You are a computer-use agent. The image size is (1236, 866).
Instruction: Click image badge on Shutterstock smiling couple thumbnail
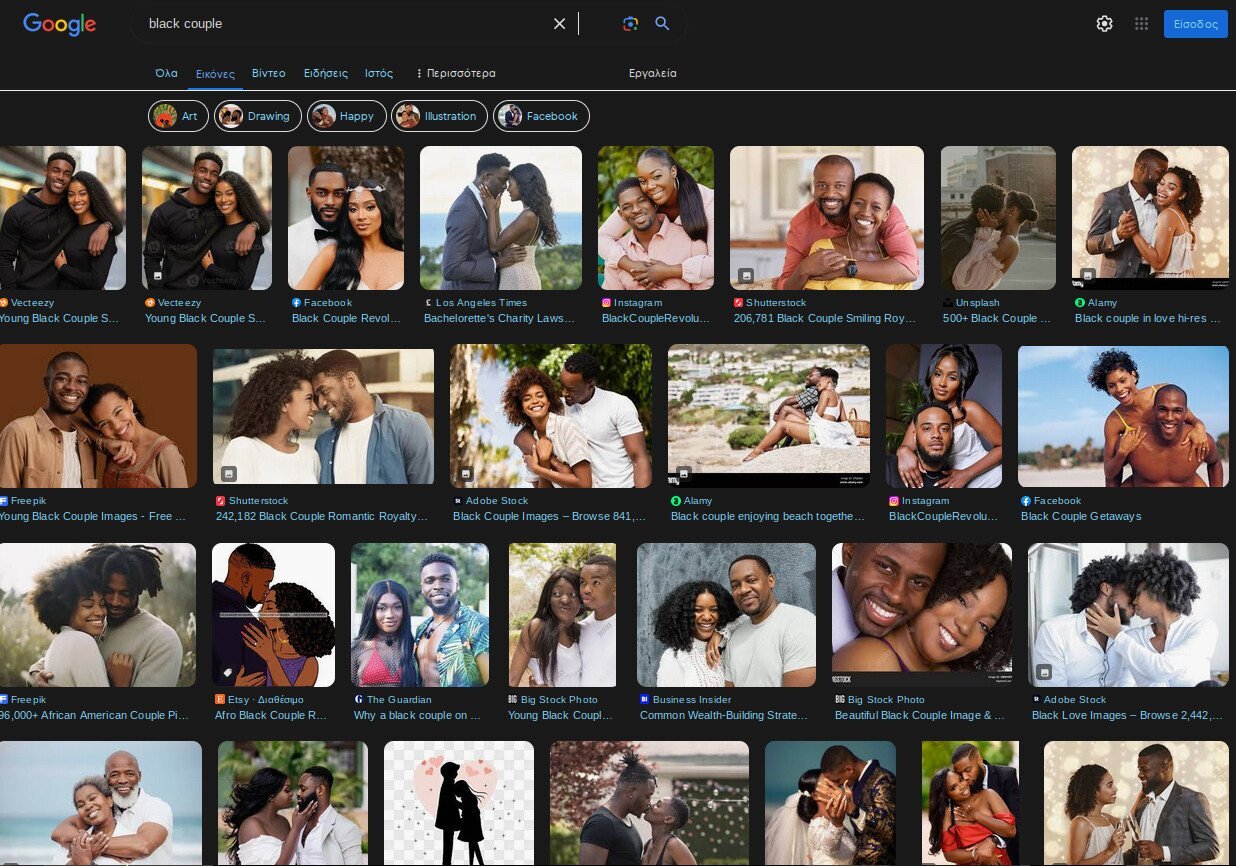[x=746, y=275]
